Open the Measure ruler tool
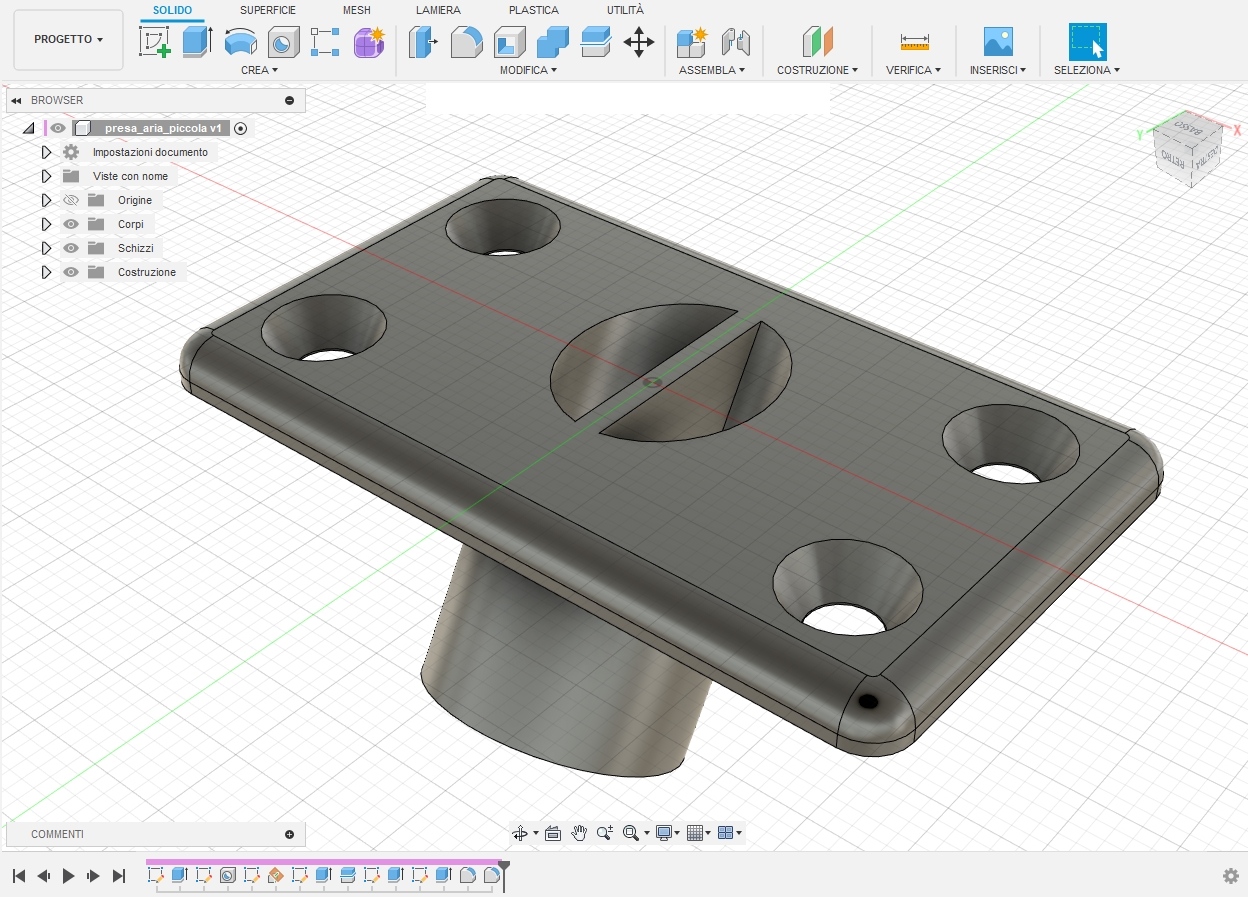The width and height of the screenshot is (1248, 897). (914, 42)
